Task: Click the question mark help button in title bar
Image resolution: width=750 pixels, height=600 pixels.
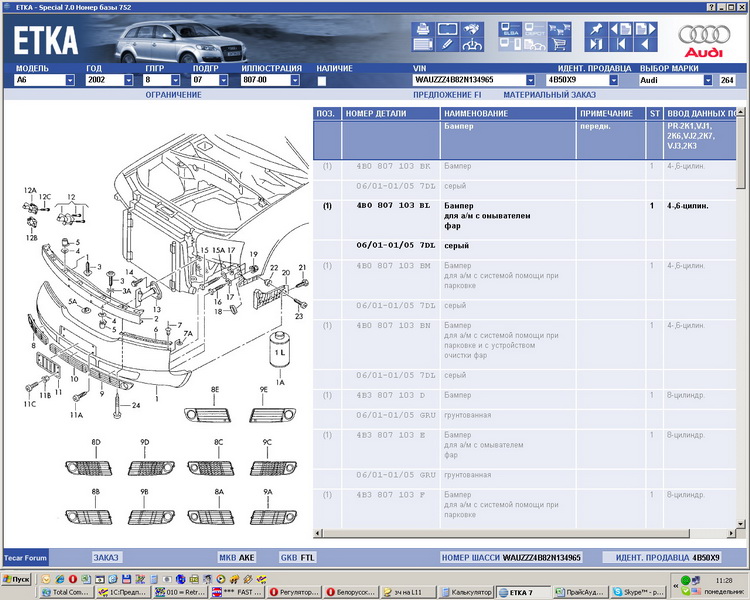Action: [711, 7]
